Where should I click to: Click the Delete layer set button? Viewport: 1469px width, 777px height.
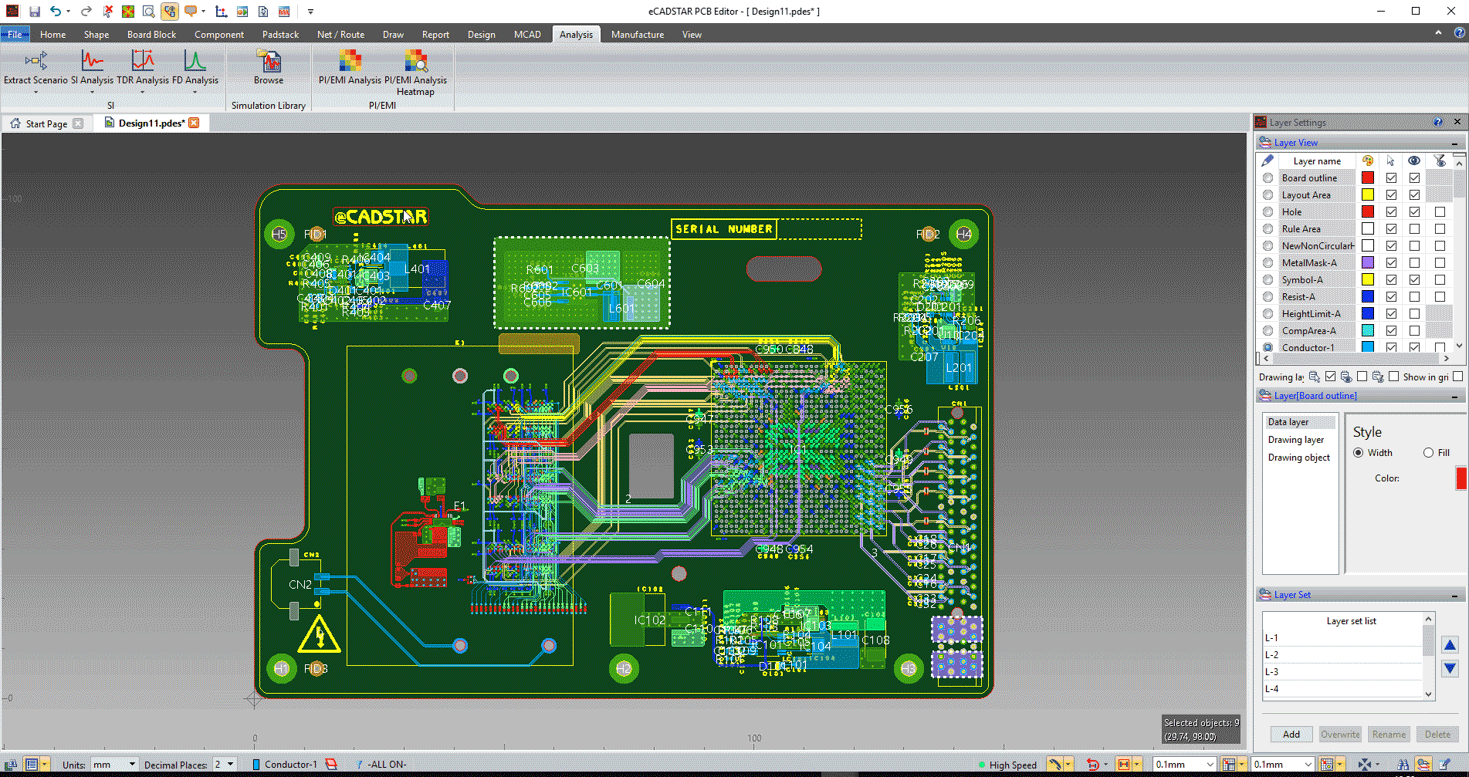point(1438,734)
